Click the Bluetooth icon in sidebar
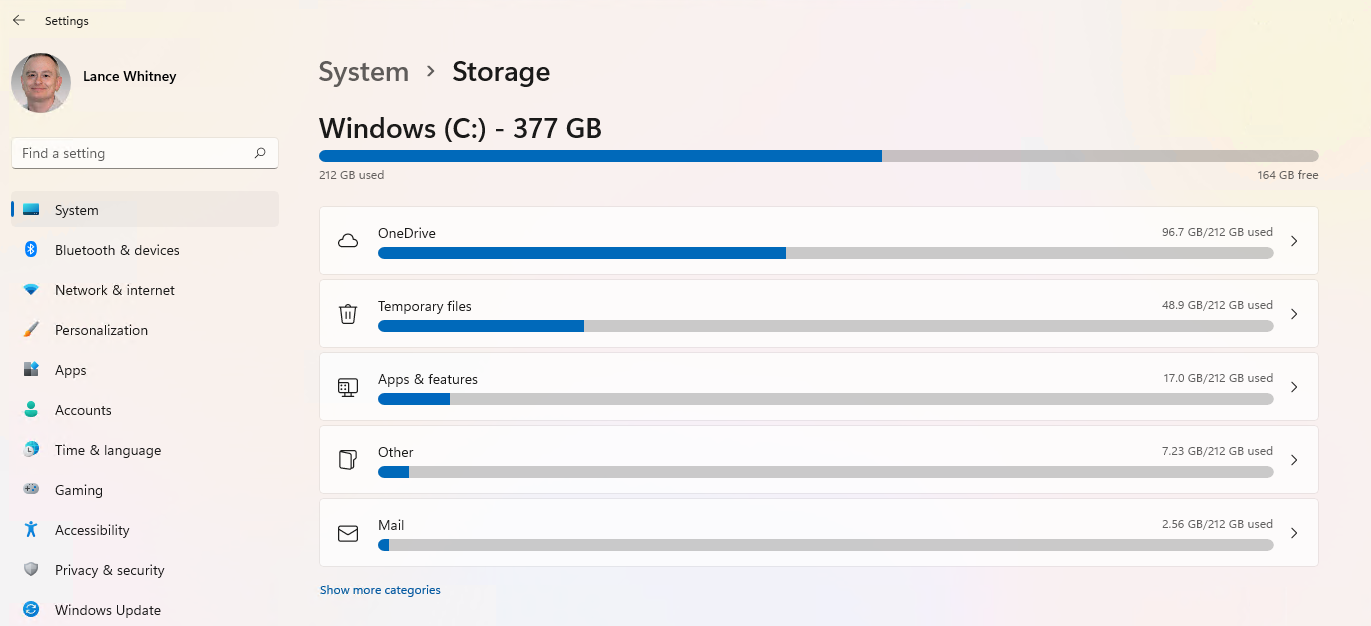1371x626 pixels. pyautogui.click(x=31, y=250)
